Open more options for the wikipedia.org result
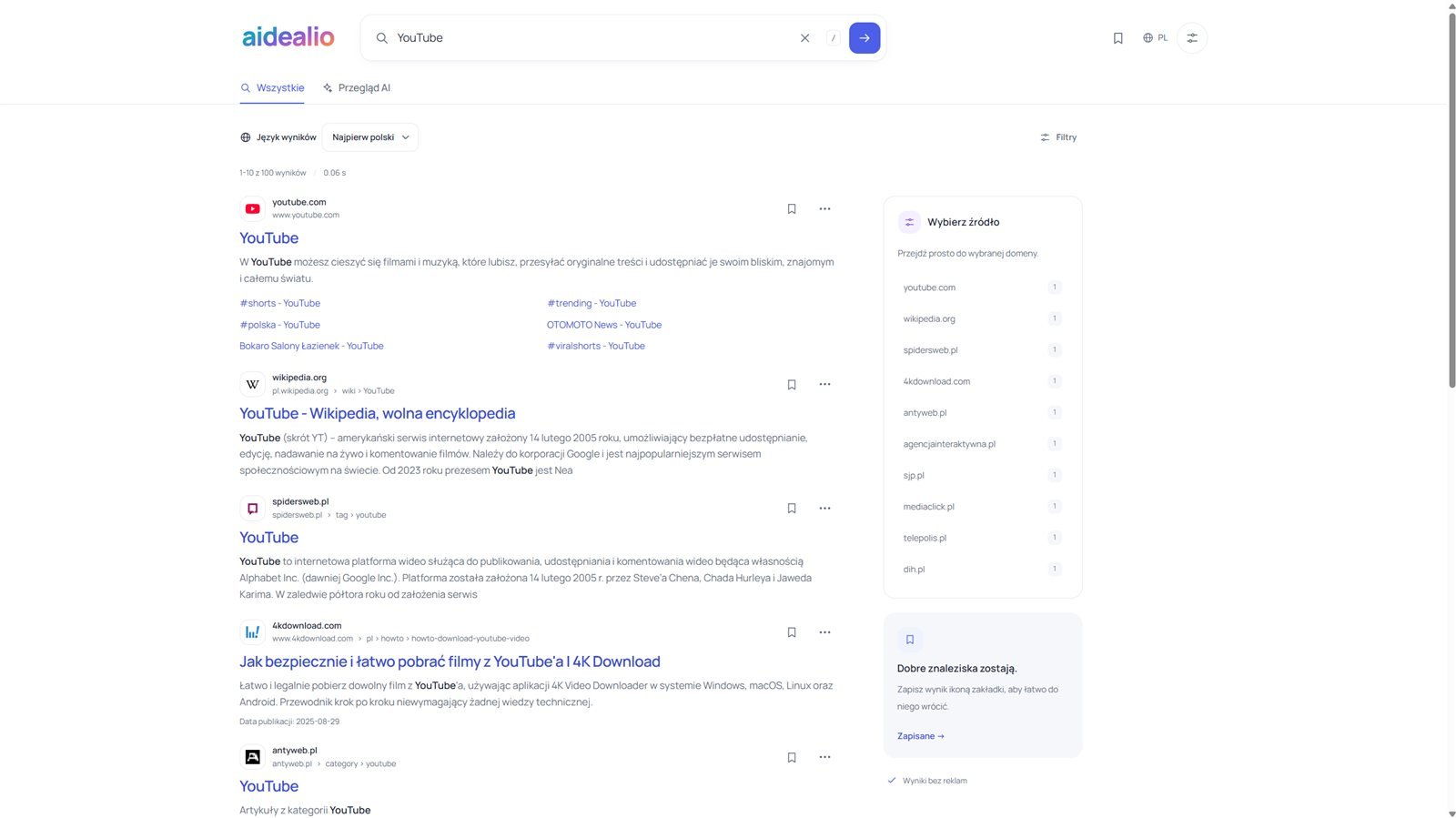This screenshot has height=818, width=1456. 824,385
